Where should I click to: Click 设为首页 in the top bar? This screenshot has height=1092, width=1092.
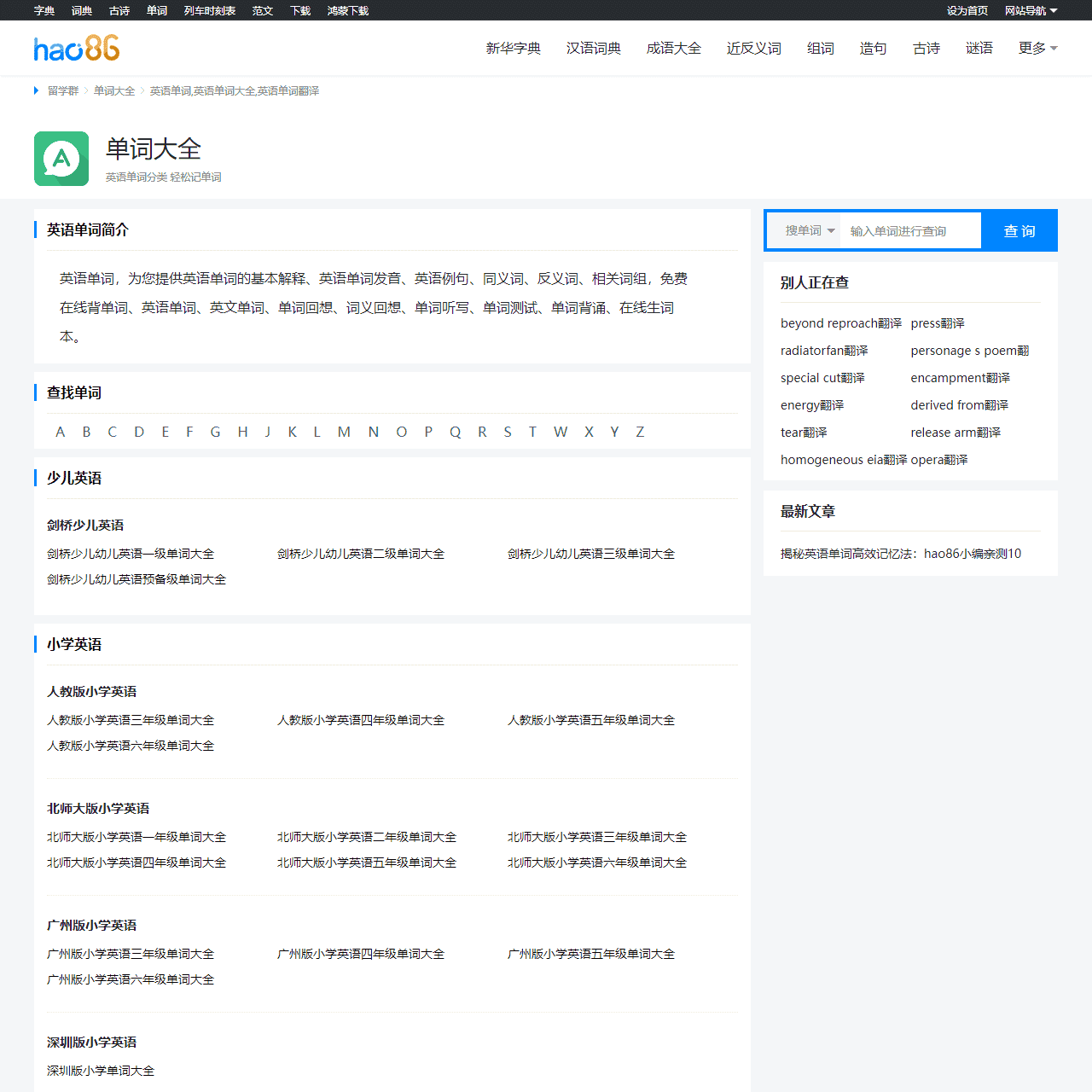click(967, 11)
